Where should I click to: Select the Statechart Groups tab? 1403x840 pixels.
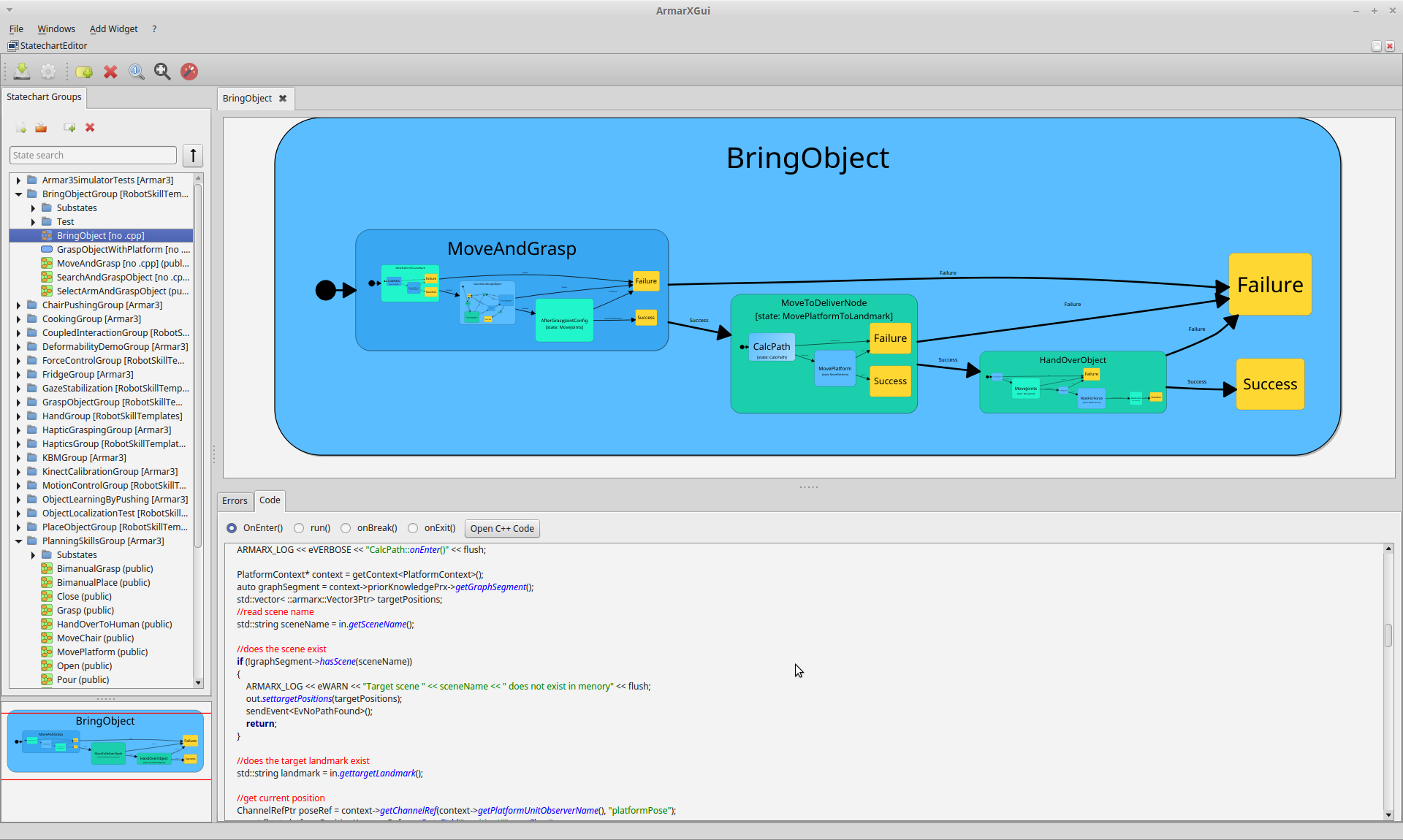coord(44,96)
